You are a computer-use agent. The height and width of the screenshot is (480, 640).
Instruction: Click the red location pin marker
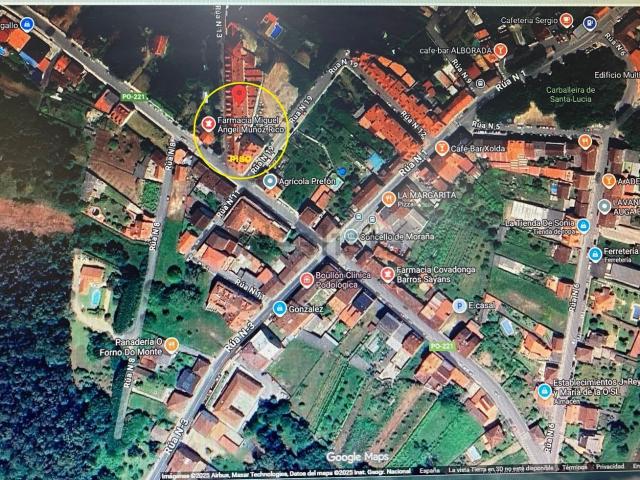point(239,94)
